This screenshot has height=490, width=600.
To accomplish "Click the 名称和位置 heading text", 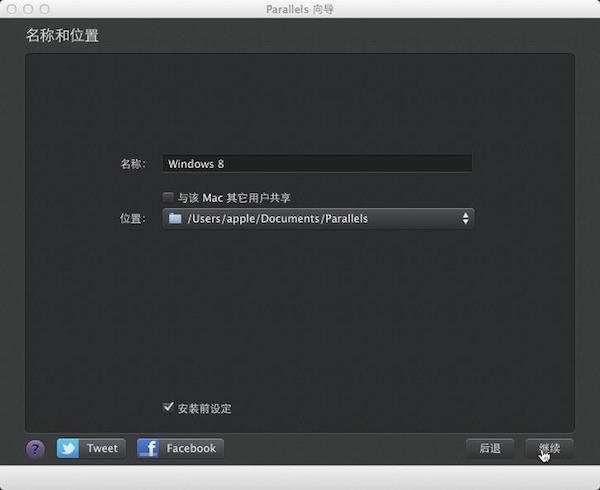I will pos(62,35).
